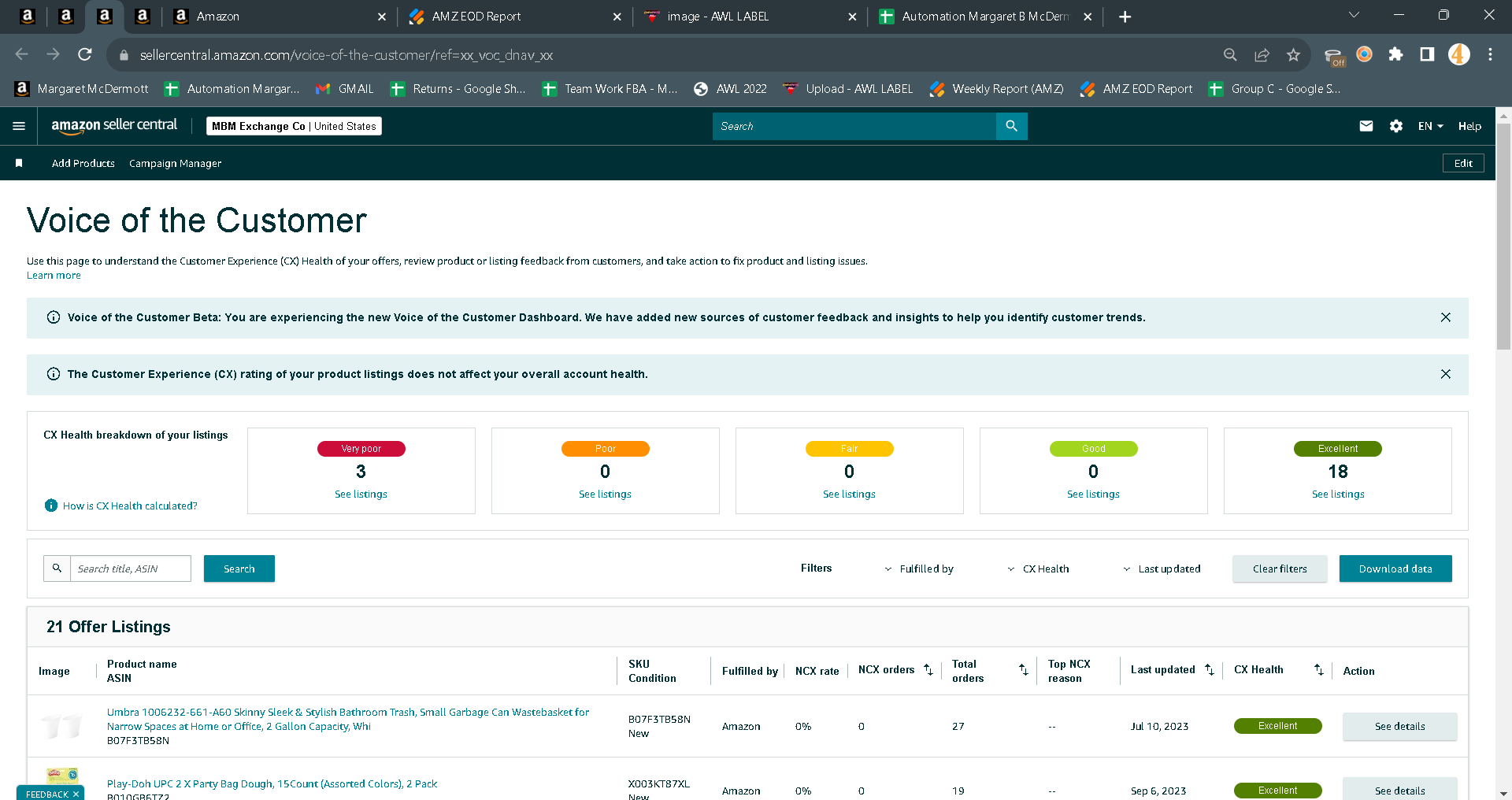This screenshot has width=1512, height=800.
Task: Open the Seller Central hamburger menu
Action: [x=19, y=126]
